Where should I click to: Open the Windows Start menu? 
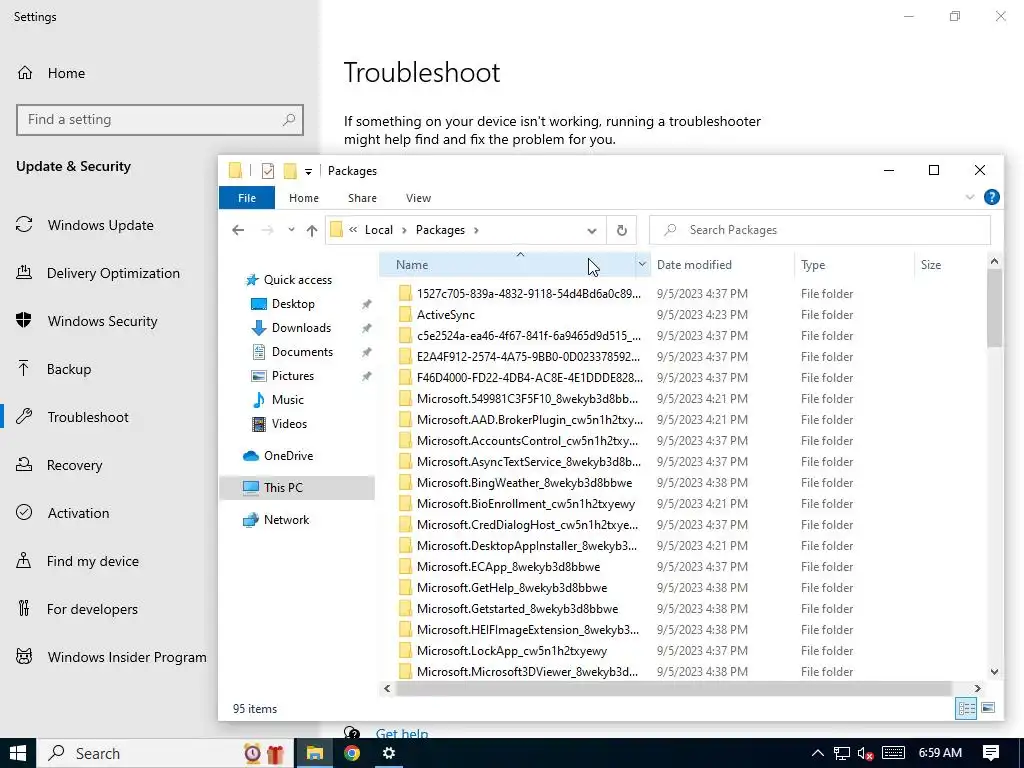18,753
